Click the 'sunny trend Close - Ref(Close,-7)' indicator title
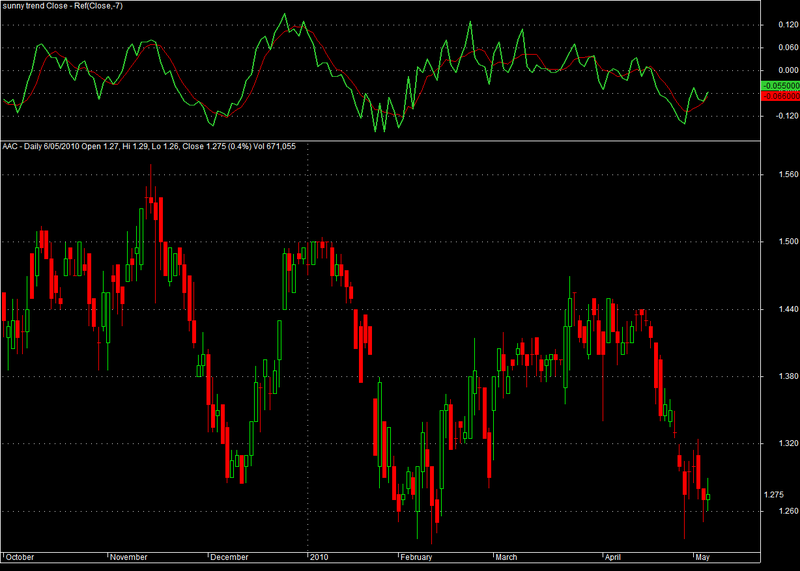The image size is (800, 571). coord(62,6)
